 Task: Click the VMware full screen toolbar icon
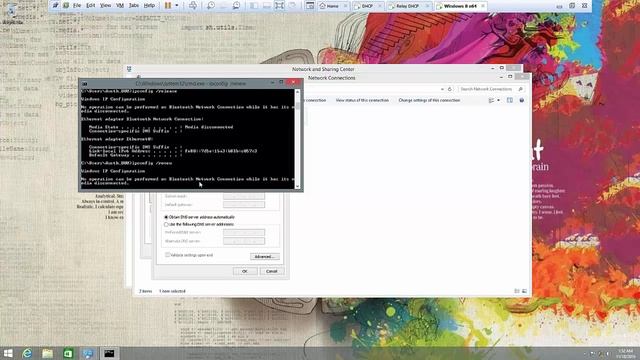(x=280, y=6)
